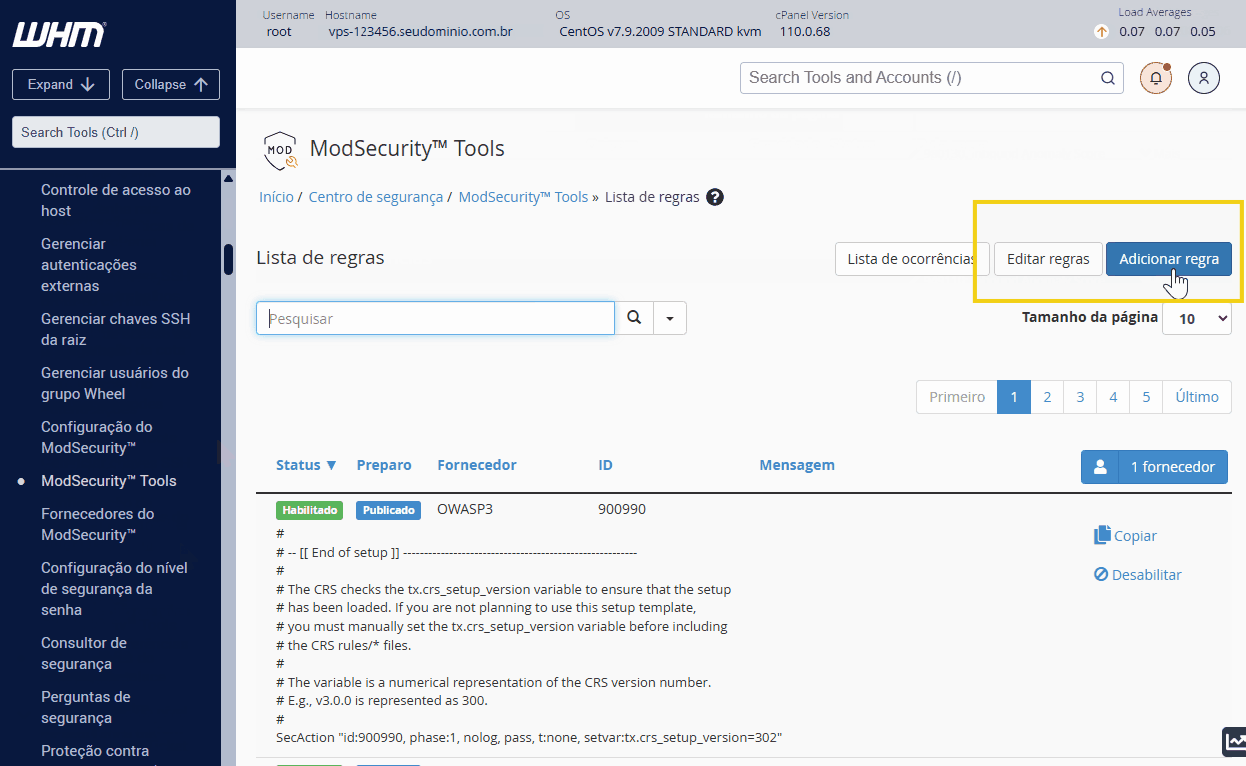Click the help question mark icon
The image size is (1246, 766).
click(715, 197)
